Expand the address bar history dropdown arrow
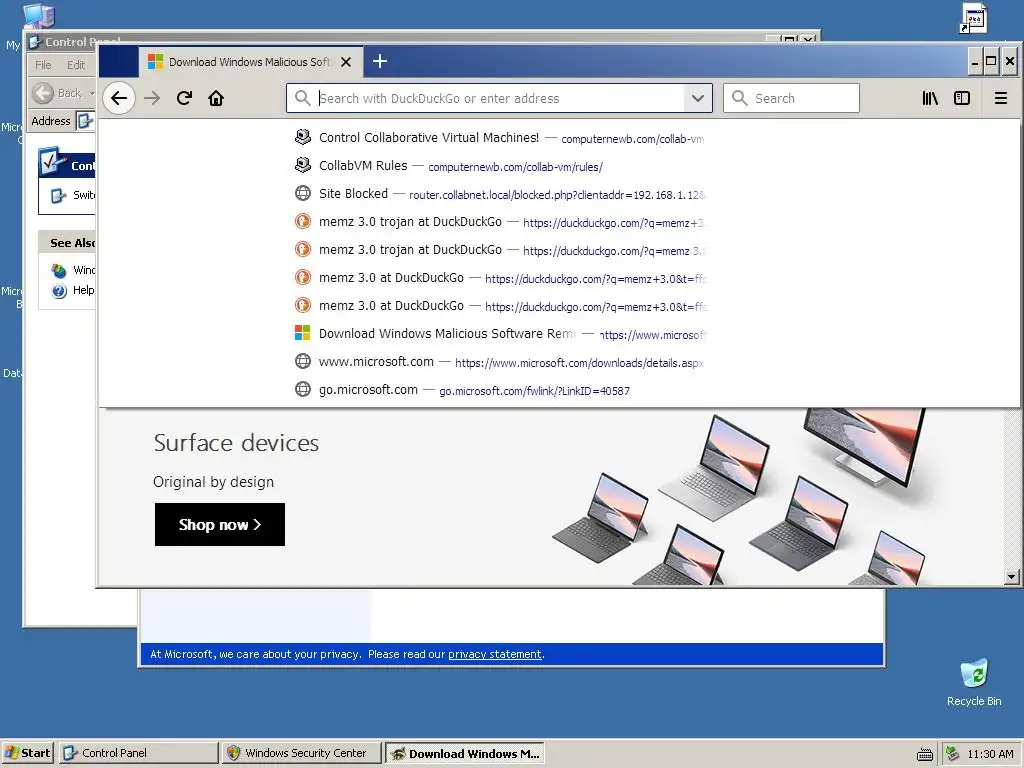This screenshot has width=1024, height=768. tap(697, 99)
